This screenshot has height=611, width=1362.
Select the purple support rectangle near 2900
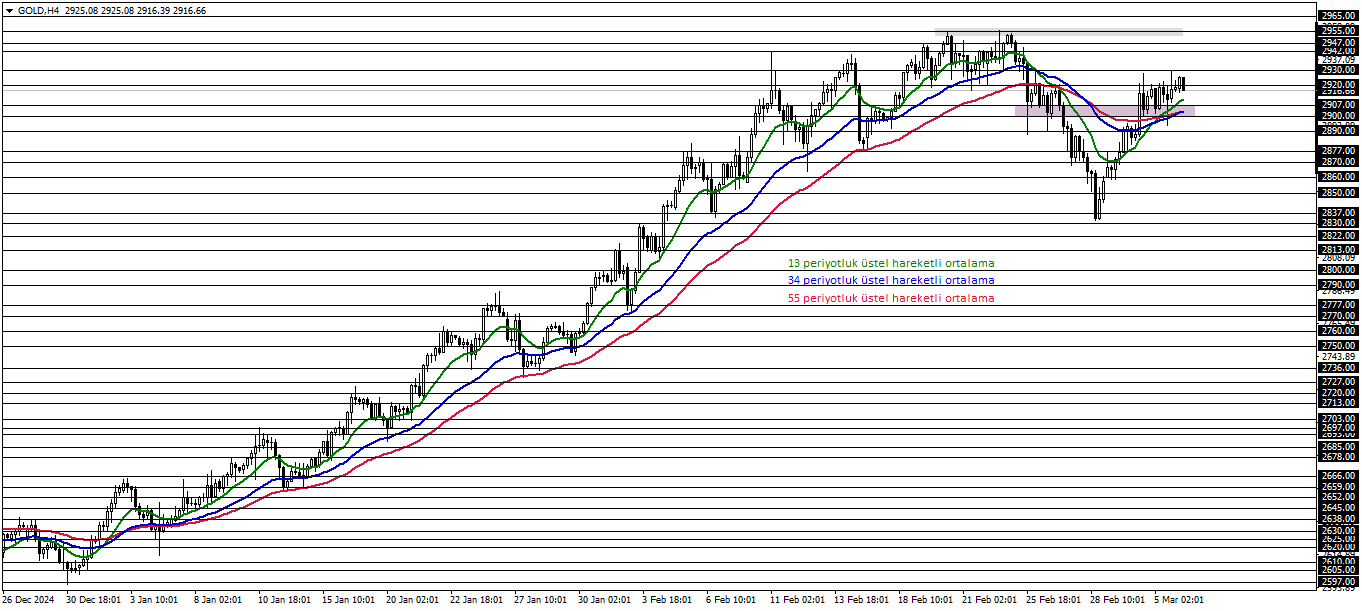[x=1104, y=110]
